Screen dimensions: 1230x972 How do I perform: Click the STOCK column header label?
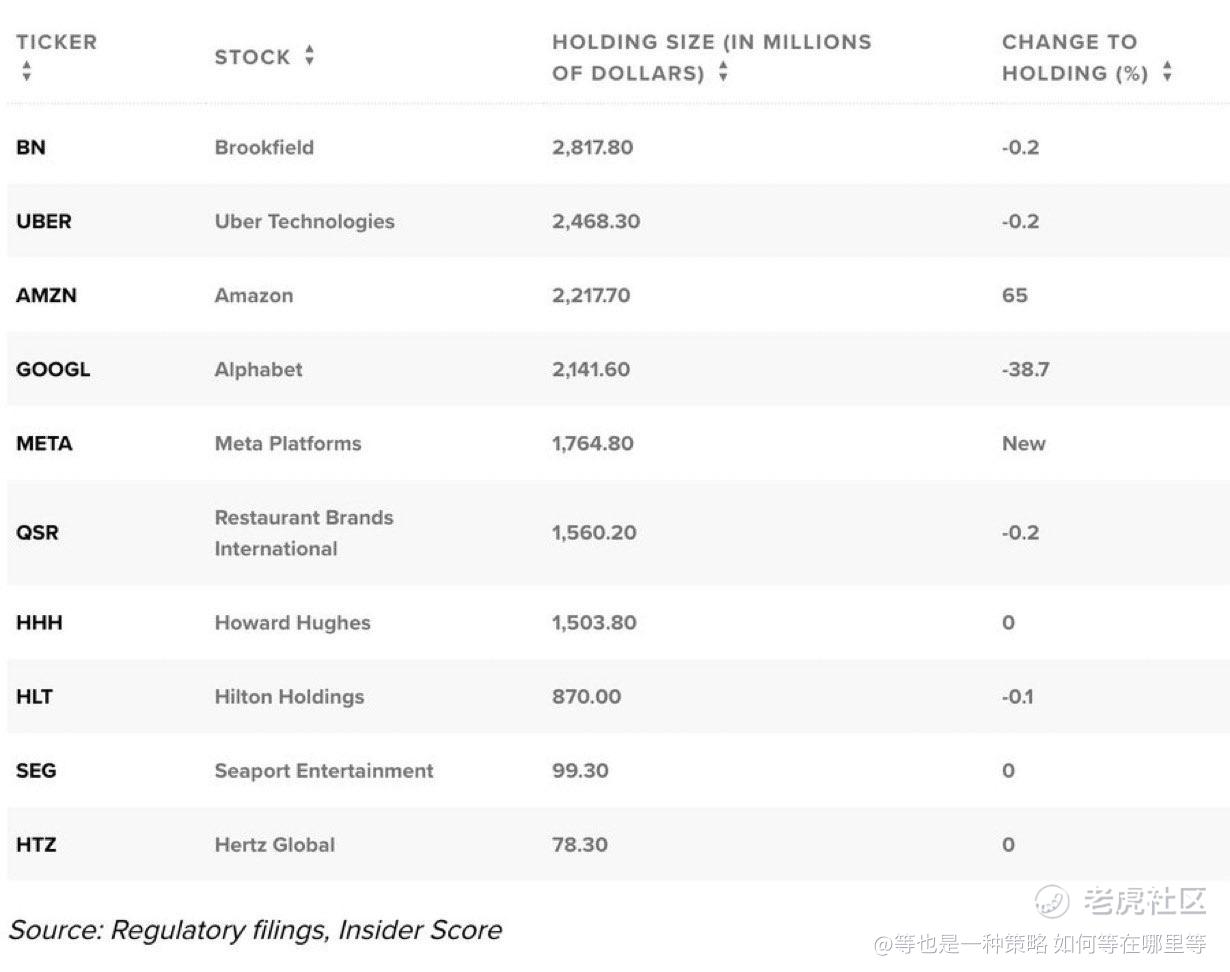coord(252,57)
